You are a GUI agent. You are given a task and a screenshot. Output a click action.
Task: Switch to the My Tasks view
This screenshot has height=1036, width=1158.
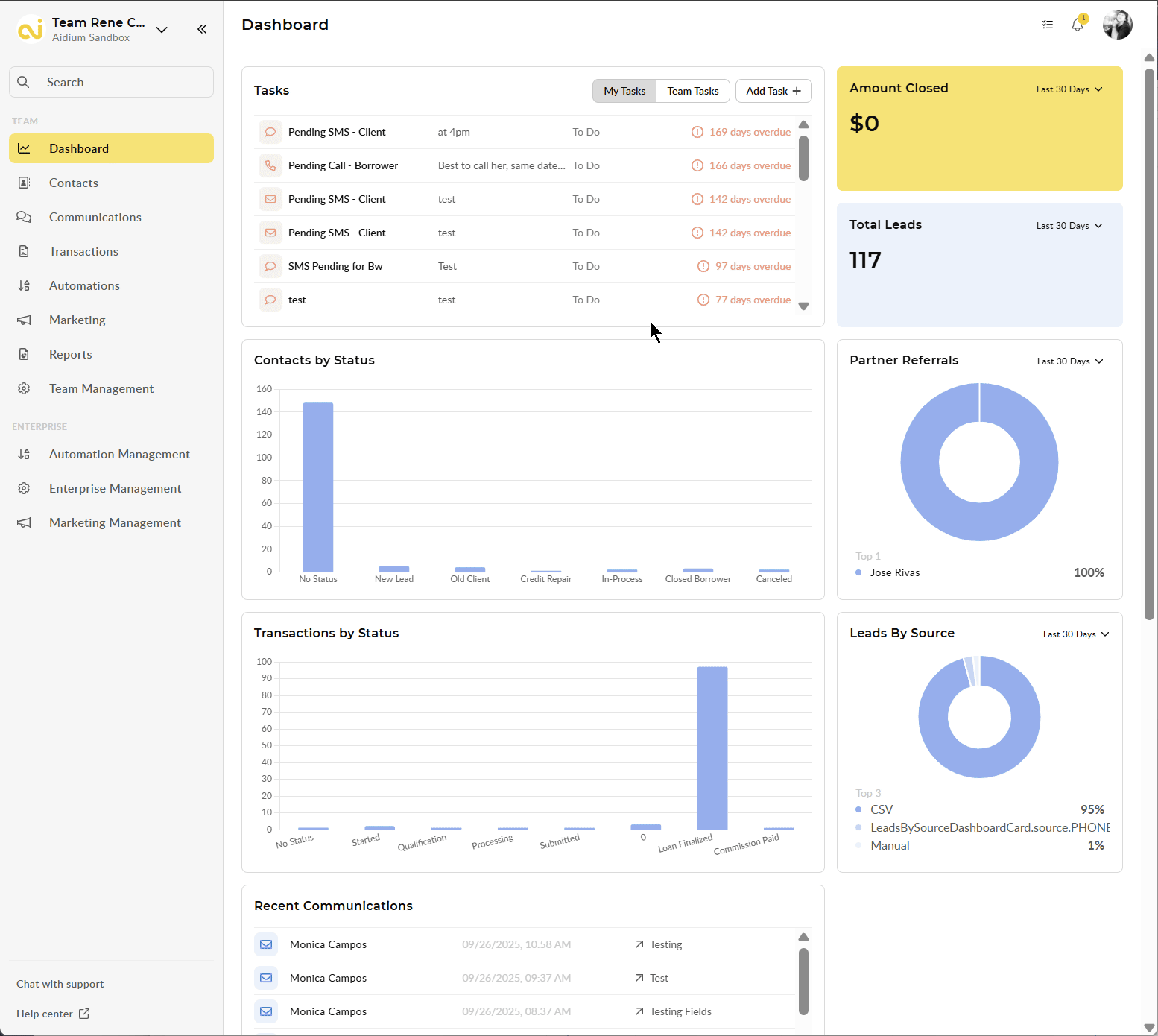(x=624, y=91)
